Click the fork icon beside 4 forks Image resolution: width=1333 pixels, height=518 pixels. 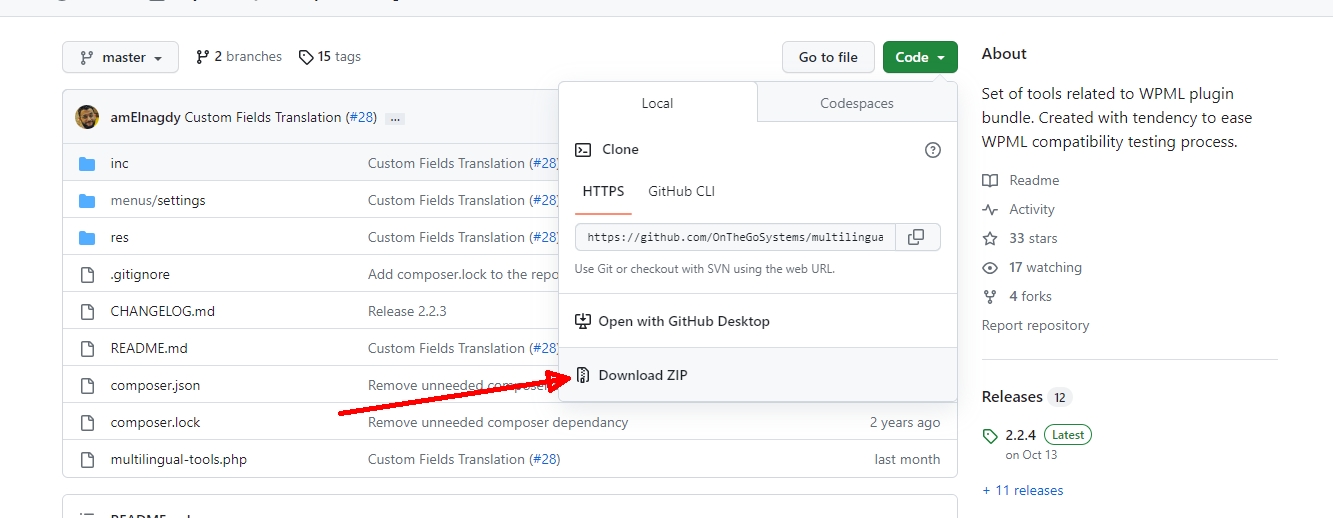(x=990, y=297)
